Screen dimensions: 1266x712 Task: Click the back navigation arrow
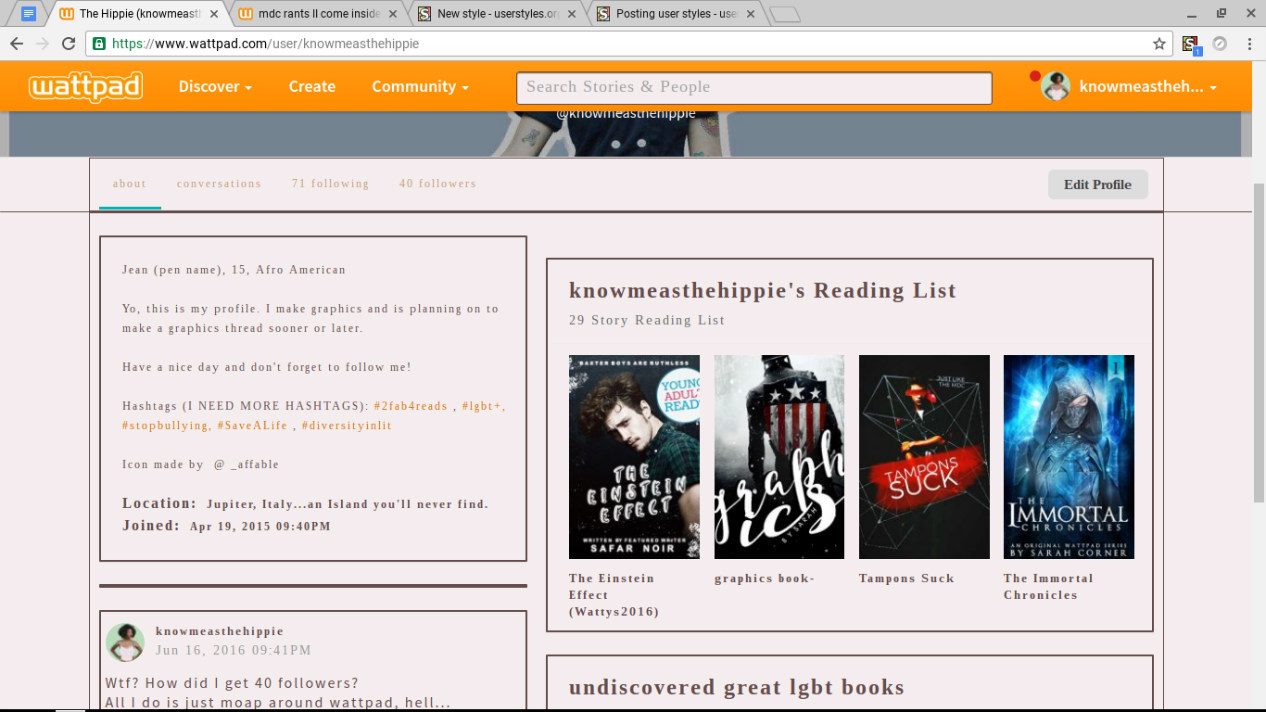pyautogui.click(x=16, y=44)
